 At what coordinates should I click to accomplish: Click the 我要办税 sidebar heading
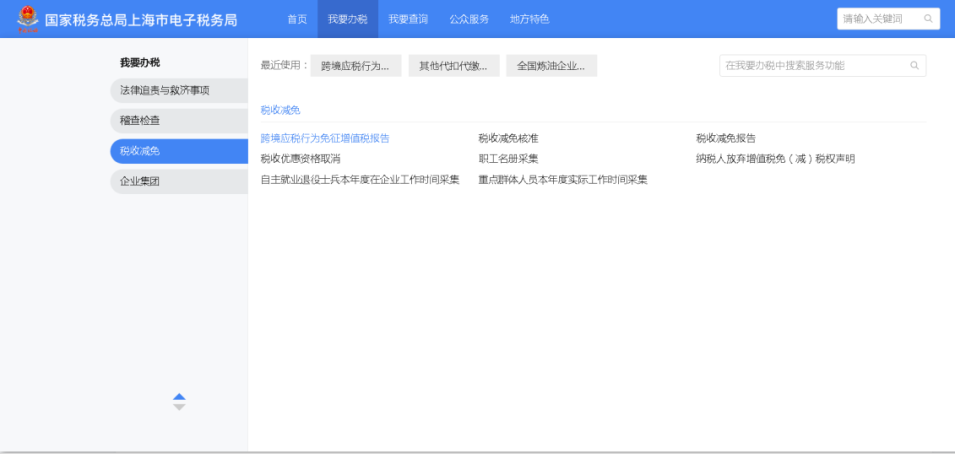(140, 62)
